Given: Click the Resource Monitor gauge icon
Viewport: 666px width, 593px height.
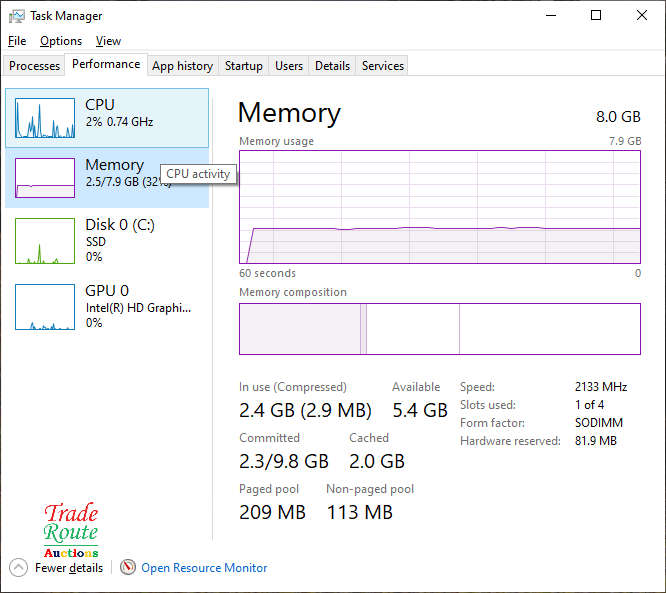Looking at the screenshot, I should [127, 568].
